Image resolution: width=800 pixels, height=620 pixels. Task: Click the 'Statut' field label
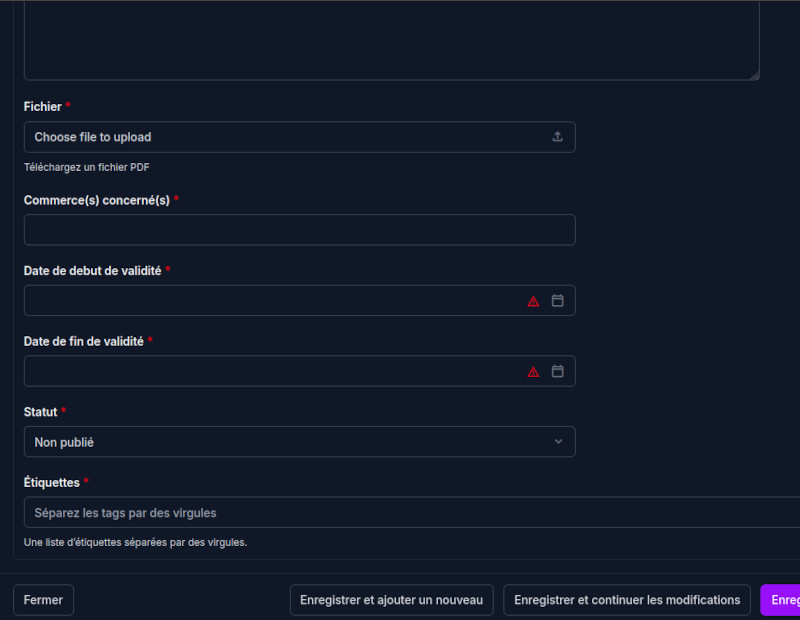pos(40,412)
